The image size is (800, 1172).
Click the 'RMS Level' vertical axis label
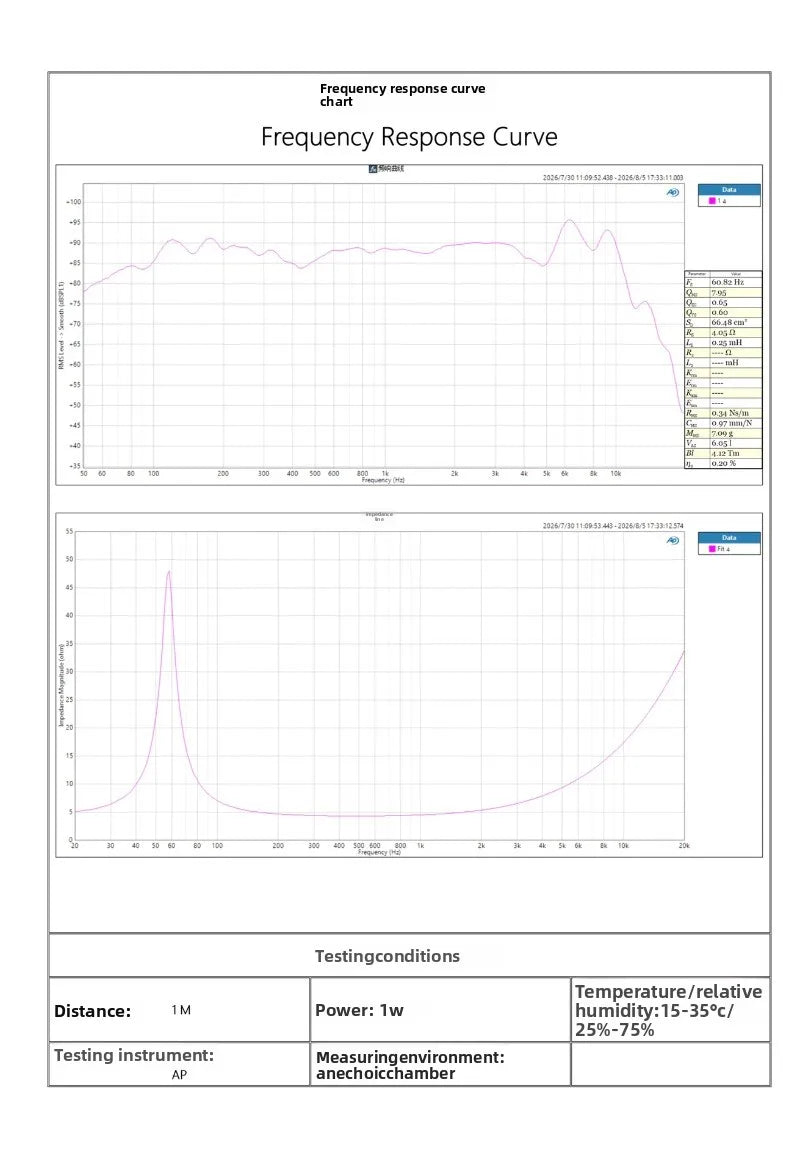pyautogui.click(x=61, y=326)
